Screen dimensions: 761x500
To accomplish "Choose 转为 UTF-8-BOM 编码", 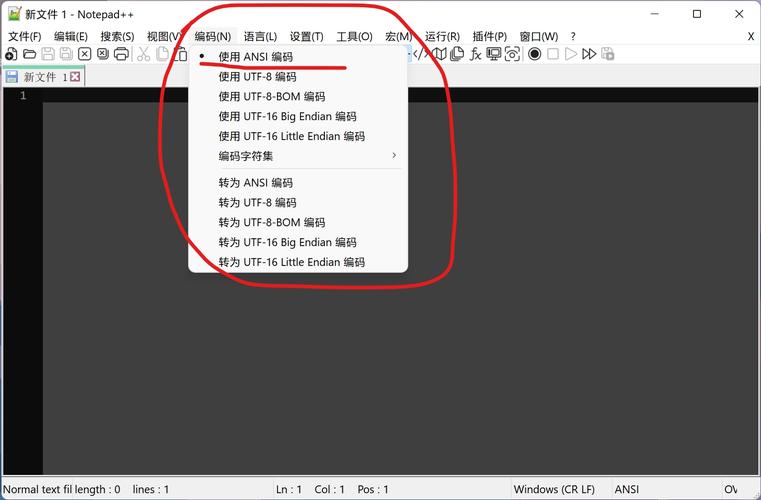I will click(298, 223).
